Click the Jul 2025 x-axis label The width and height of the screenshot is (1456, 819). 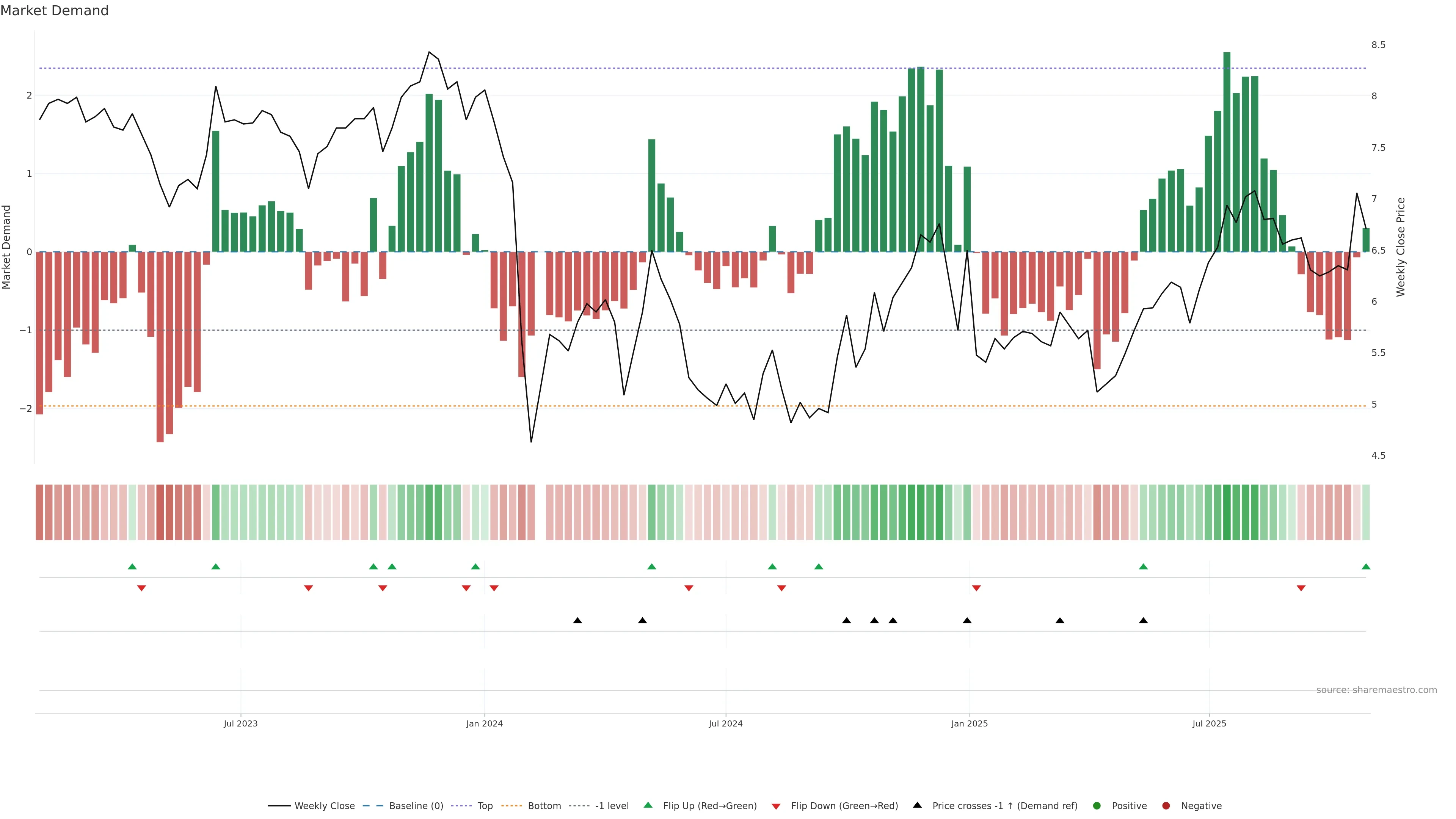[x=1209, y=723]
